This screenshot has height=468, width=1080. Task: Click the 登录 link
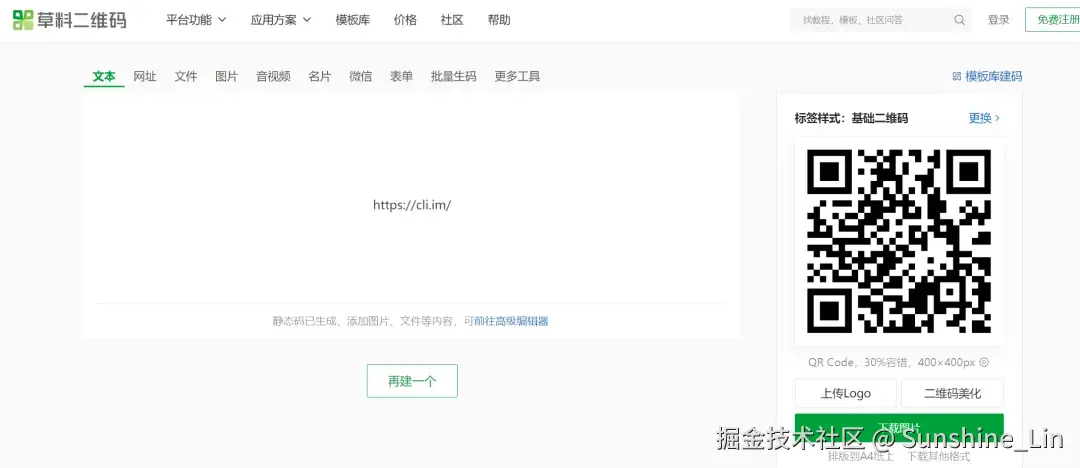click(x=999, y=20)
